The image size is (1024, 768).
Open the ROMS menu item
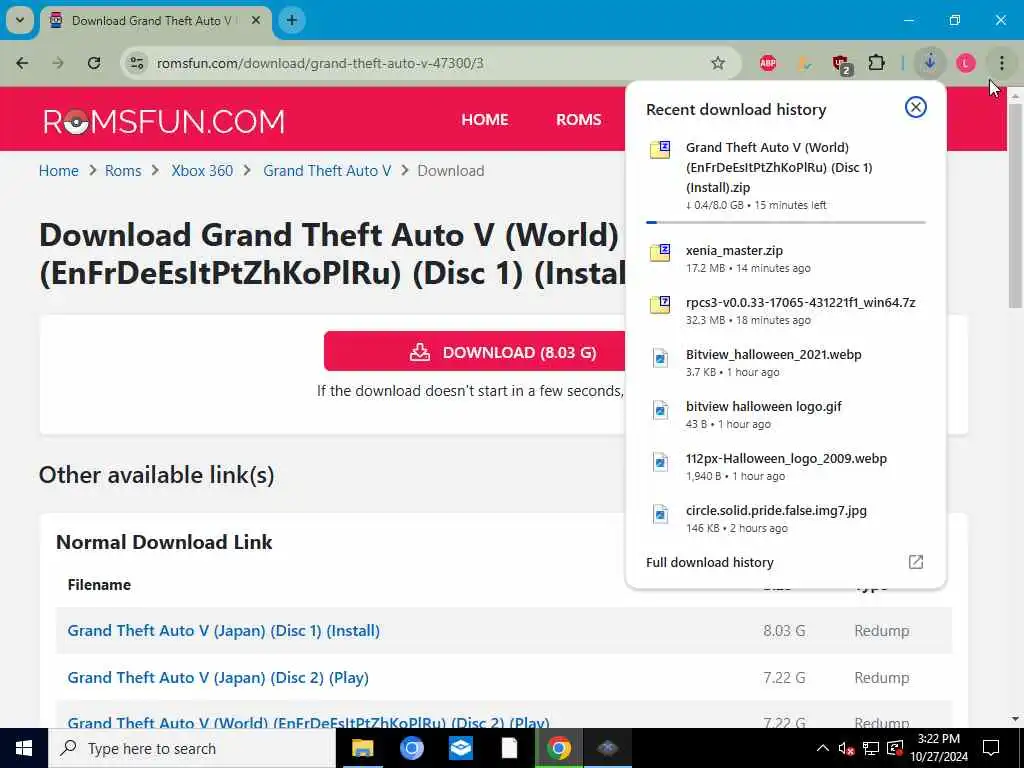click(x=579, y=120)
